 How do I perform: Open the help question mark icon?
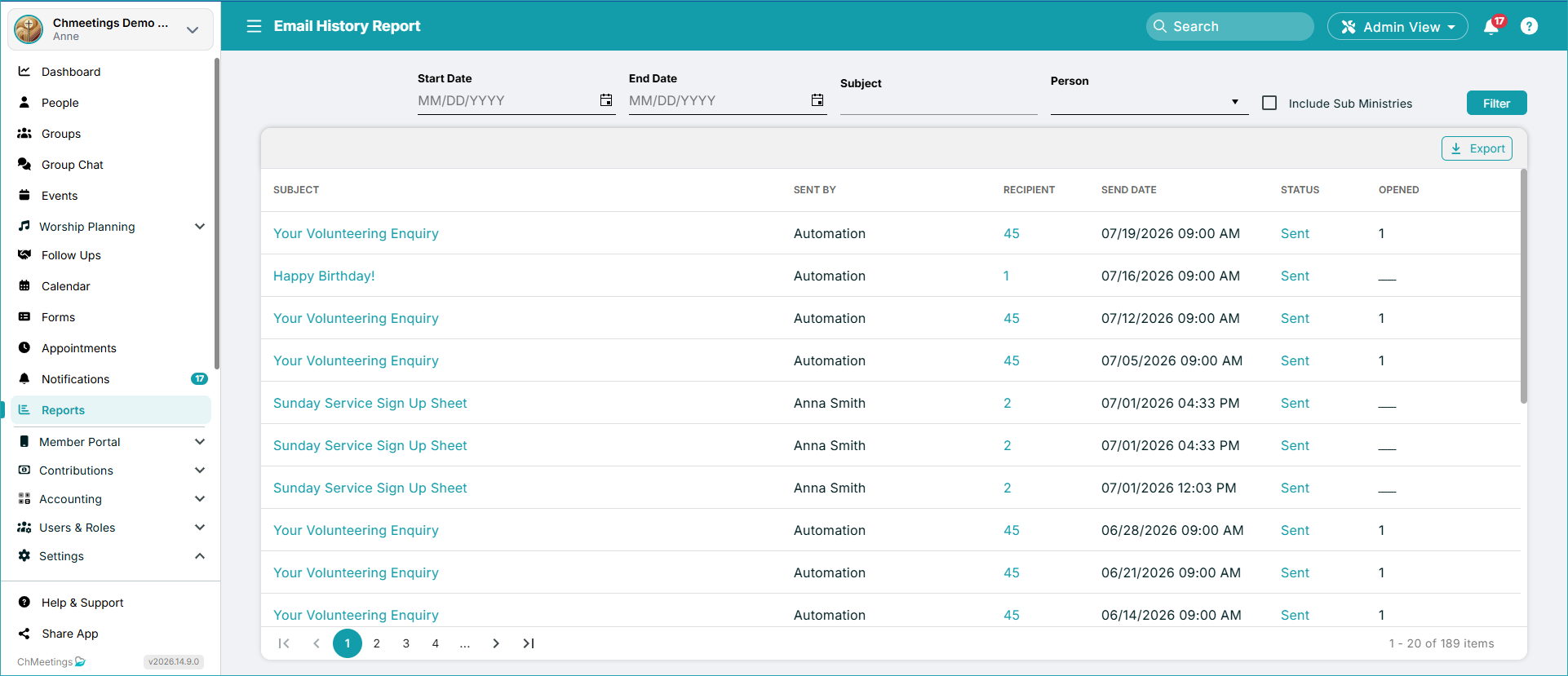tap(1530, 26)
